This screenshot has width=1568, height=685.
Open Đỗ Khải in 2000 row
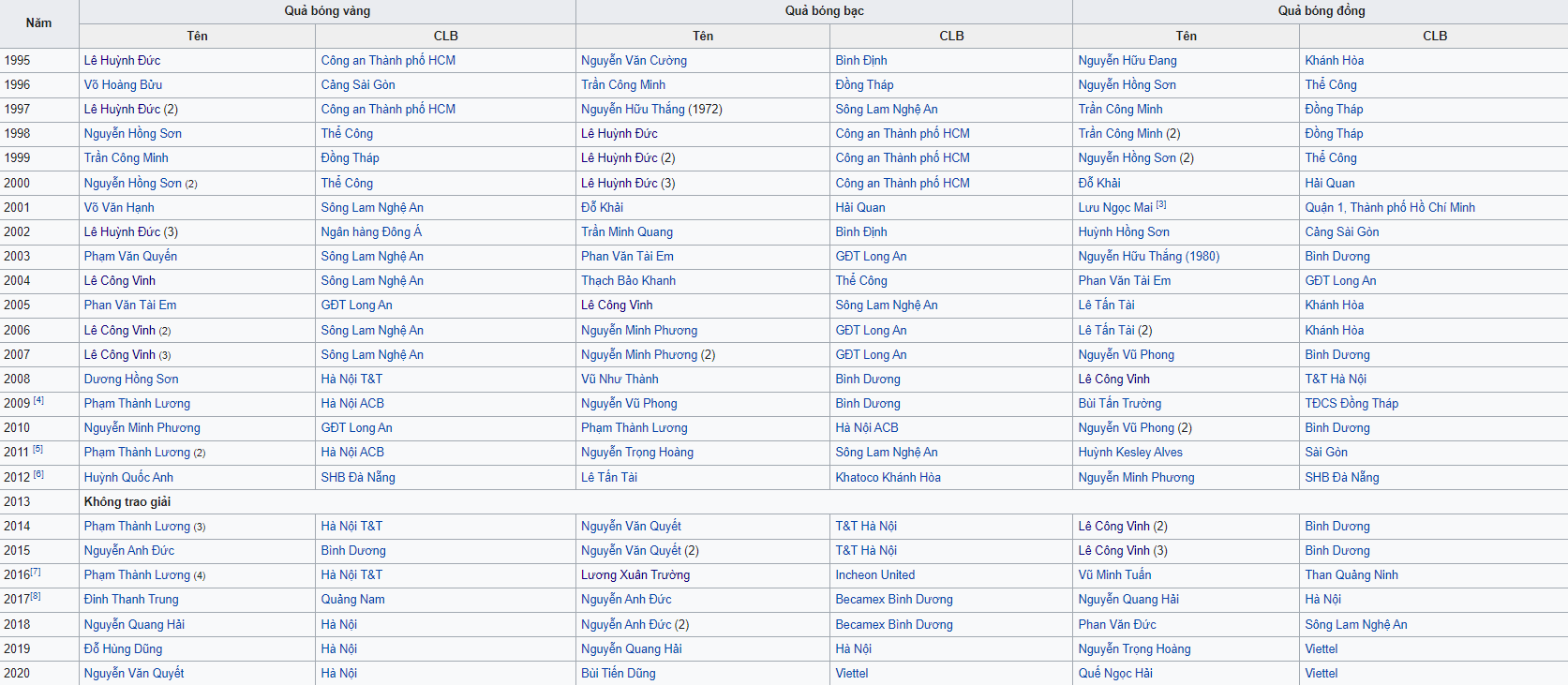pyautogui.click(x=1099, y=183)
